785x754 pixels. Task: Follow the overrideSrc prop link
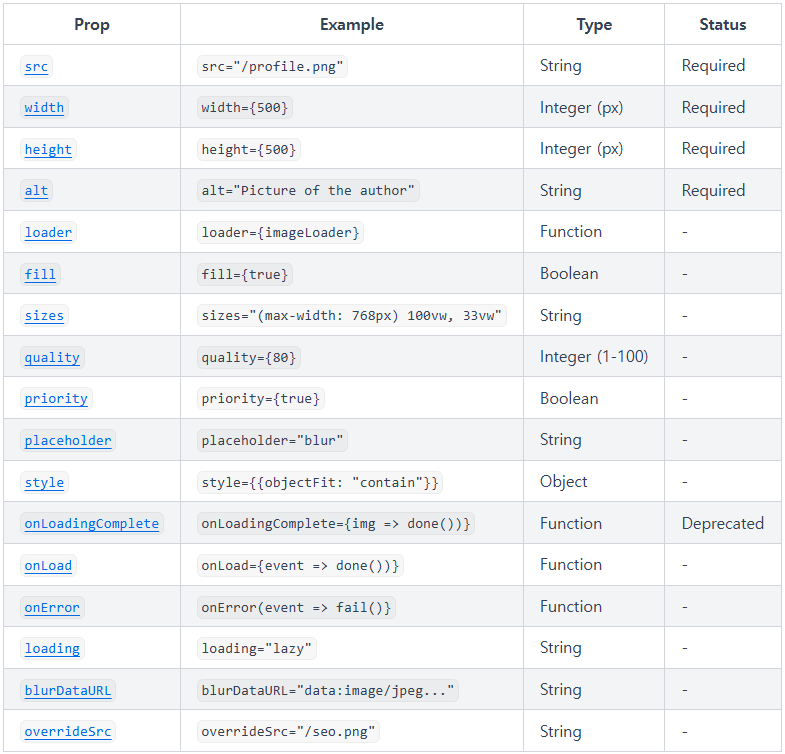tap(68, 732)
